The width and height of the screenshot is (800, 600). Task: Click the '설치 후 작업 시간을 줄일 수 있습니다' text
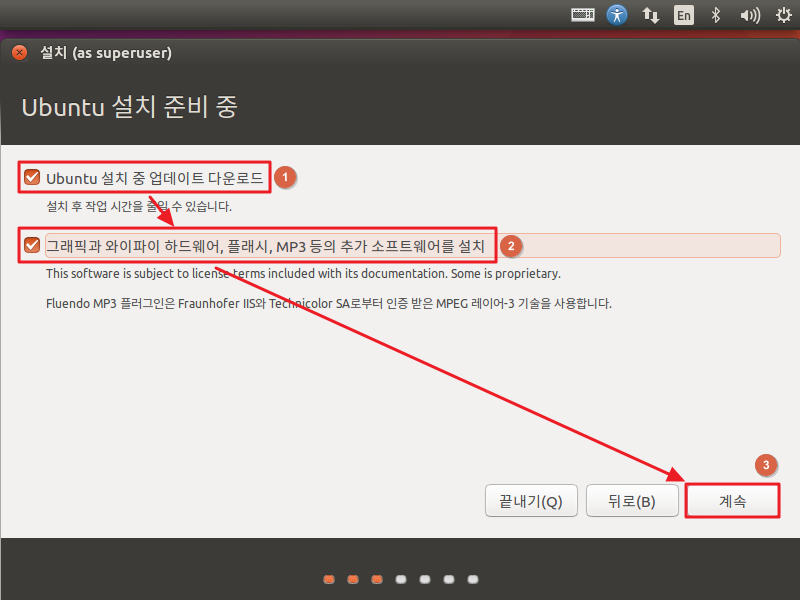click(x=139, y=206)
